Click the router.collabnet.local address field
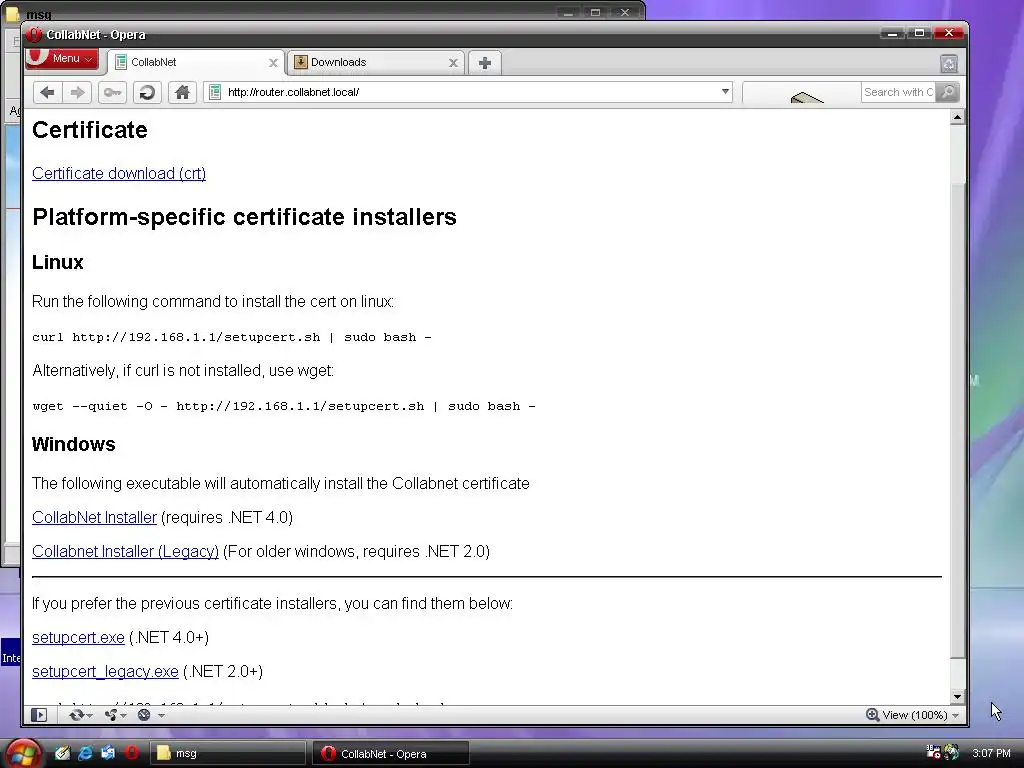The image size is (1024, 768). 470,92
